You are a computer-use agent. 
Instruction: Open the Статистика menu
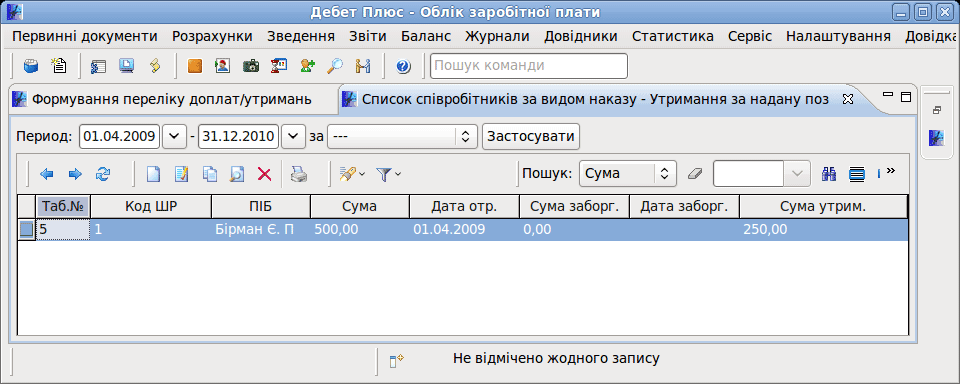click(672, 36)
